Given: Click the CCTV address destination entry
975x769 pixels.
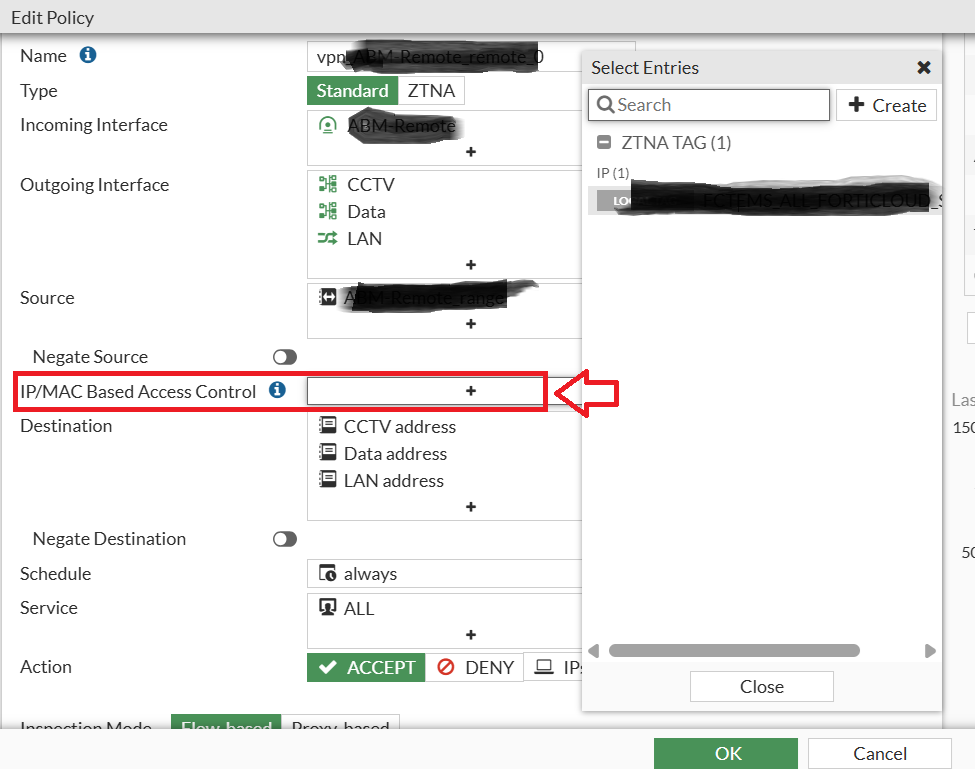Looking at the screenshot, I should pos(399,426).
